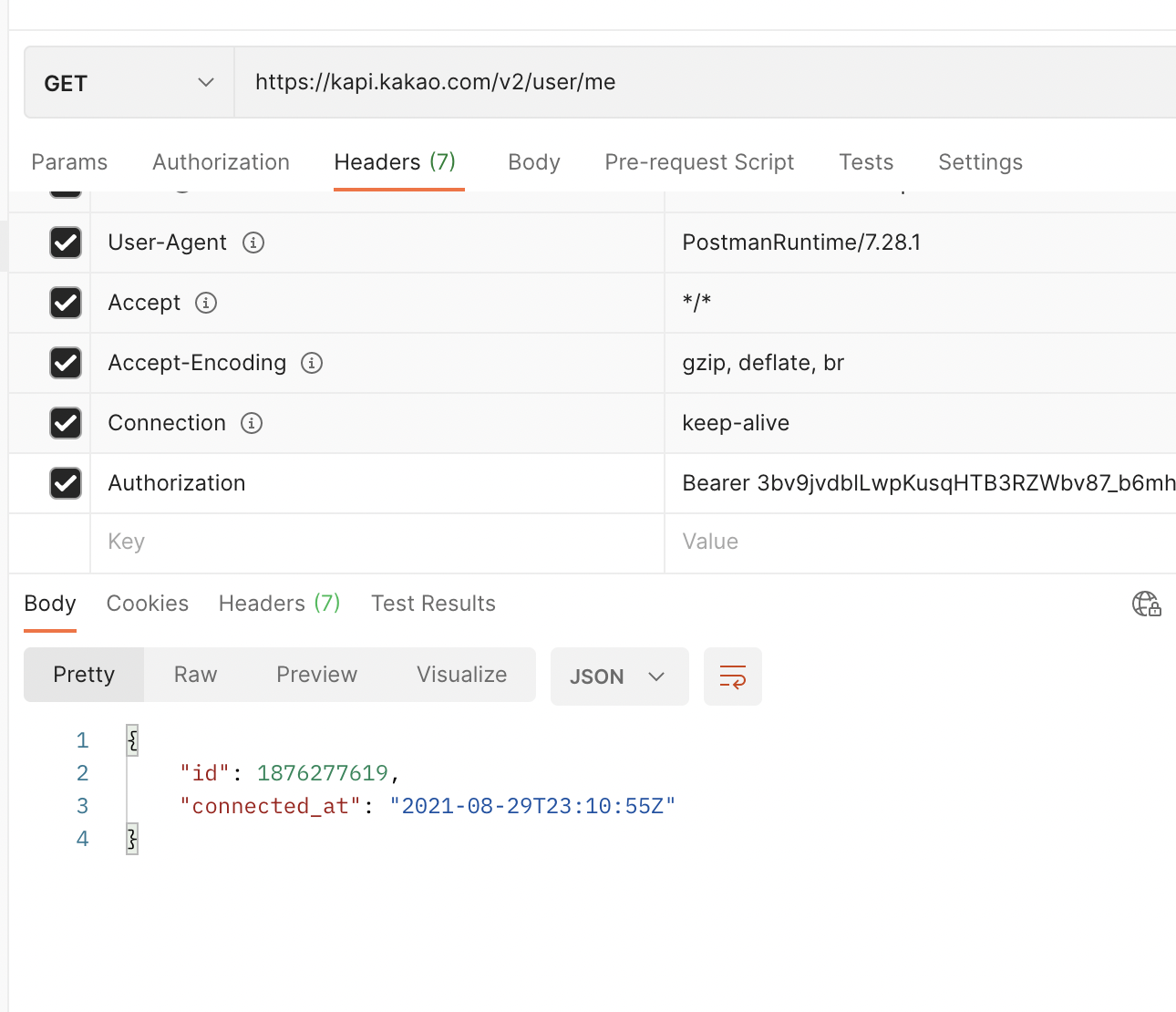Open network security details via globe-lock icon

pyautogui.click(x=1146, y=604)
